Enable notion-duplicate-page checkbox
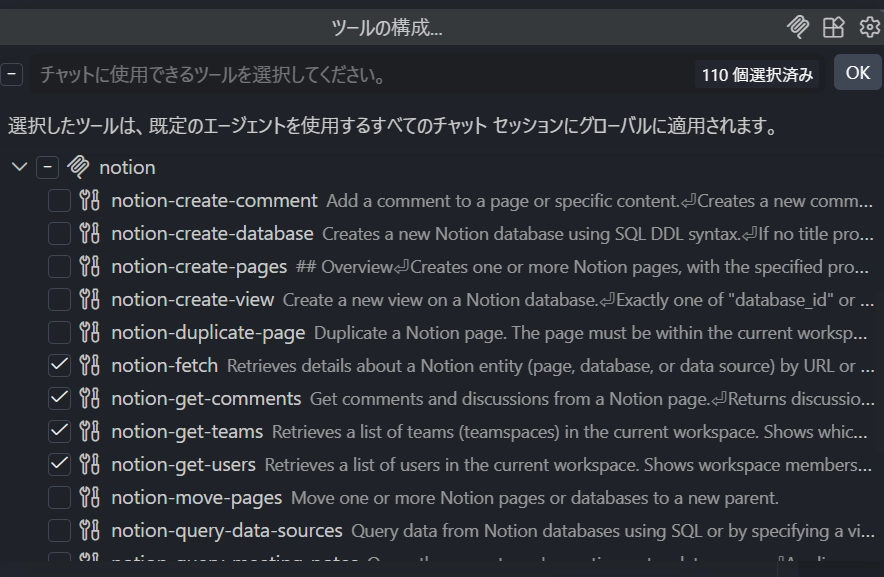This screenshot has height=577, width=884. click(59, 332)
